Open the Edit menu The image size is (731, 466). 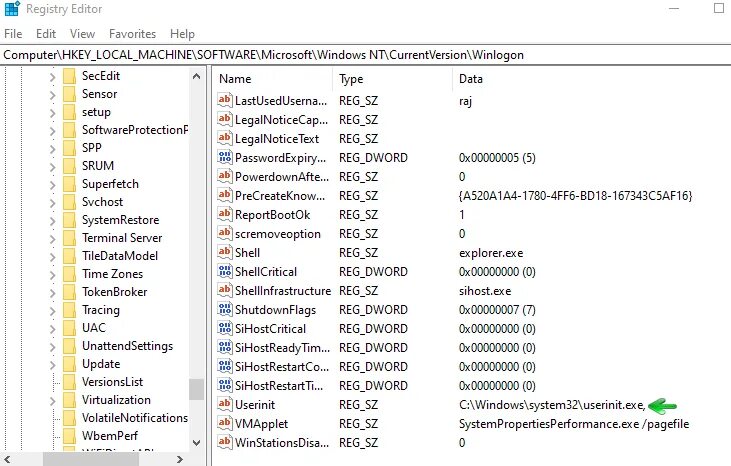pyautogui.click(x=46, y=34)
